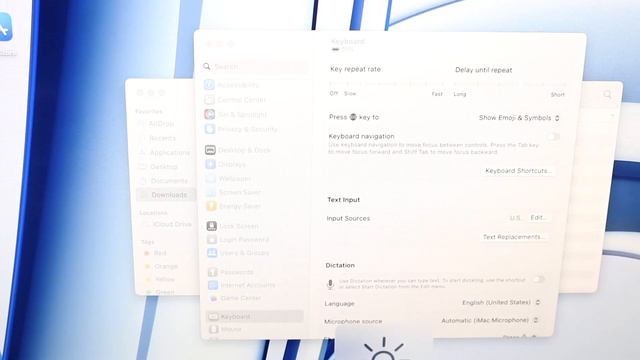Viewport: 640px width, 360px height.
Task: Open Energy Saver icon in sidebar
Action: pyautogui.click(x=211, y=206)
